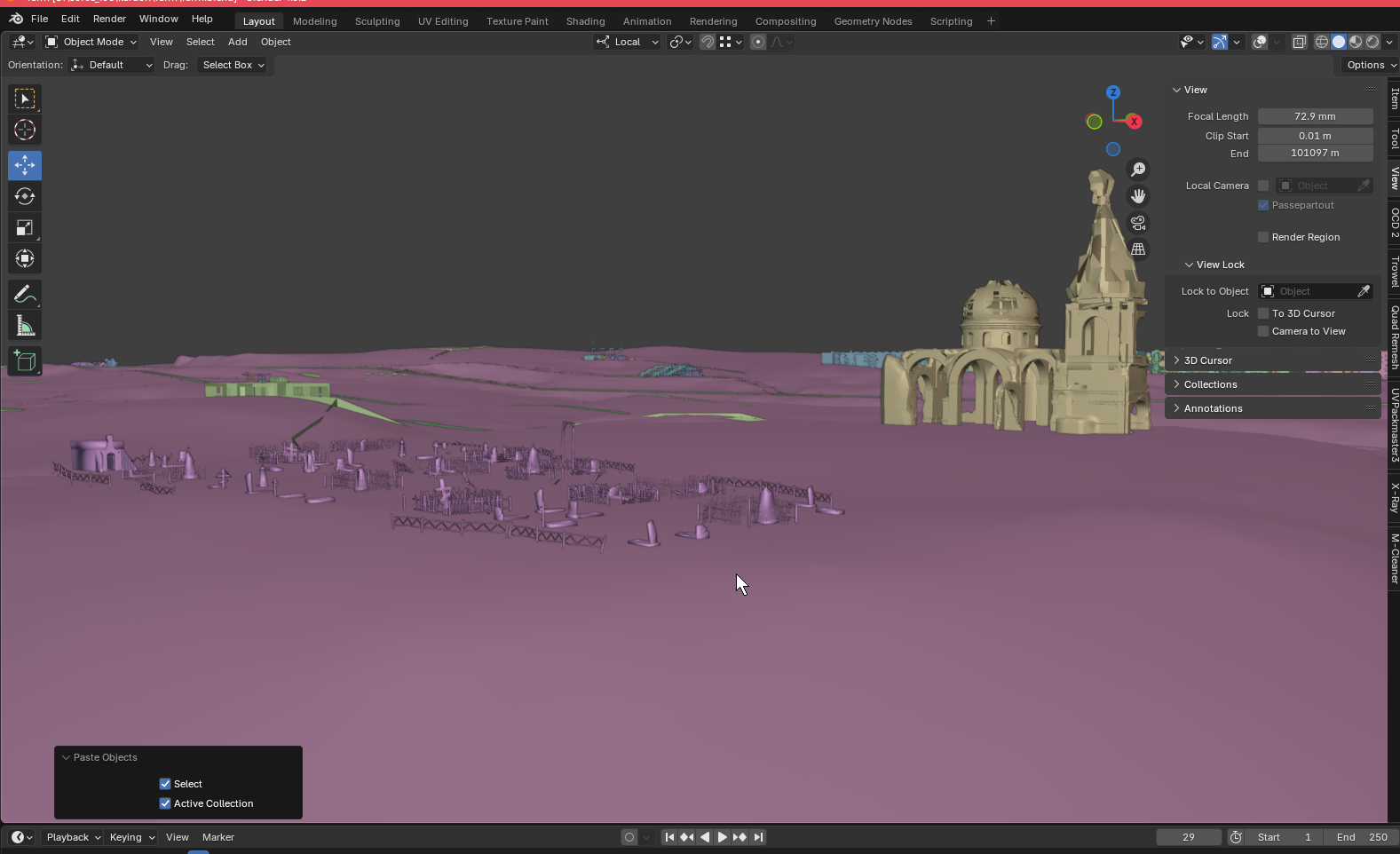Image resolution: width=1400 pixels, height=854 pixels.
Task: Activate the Annotate pencil tool
Action: coord(25,295)
